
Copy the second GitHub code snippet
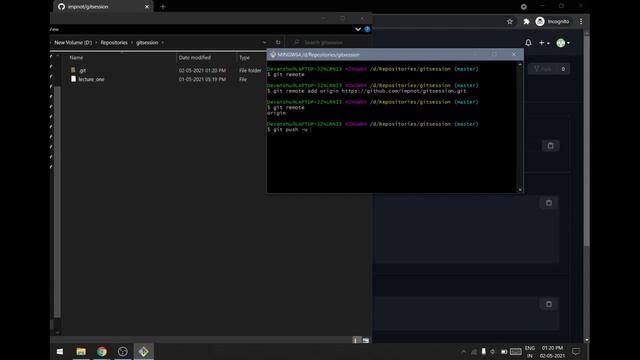tap(549, 203)
